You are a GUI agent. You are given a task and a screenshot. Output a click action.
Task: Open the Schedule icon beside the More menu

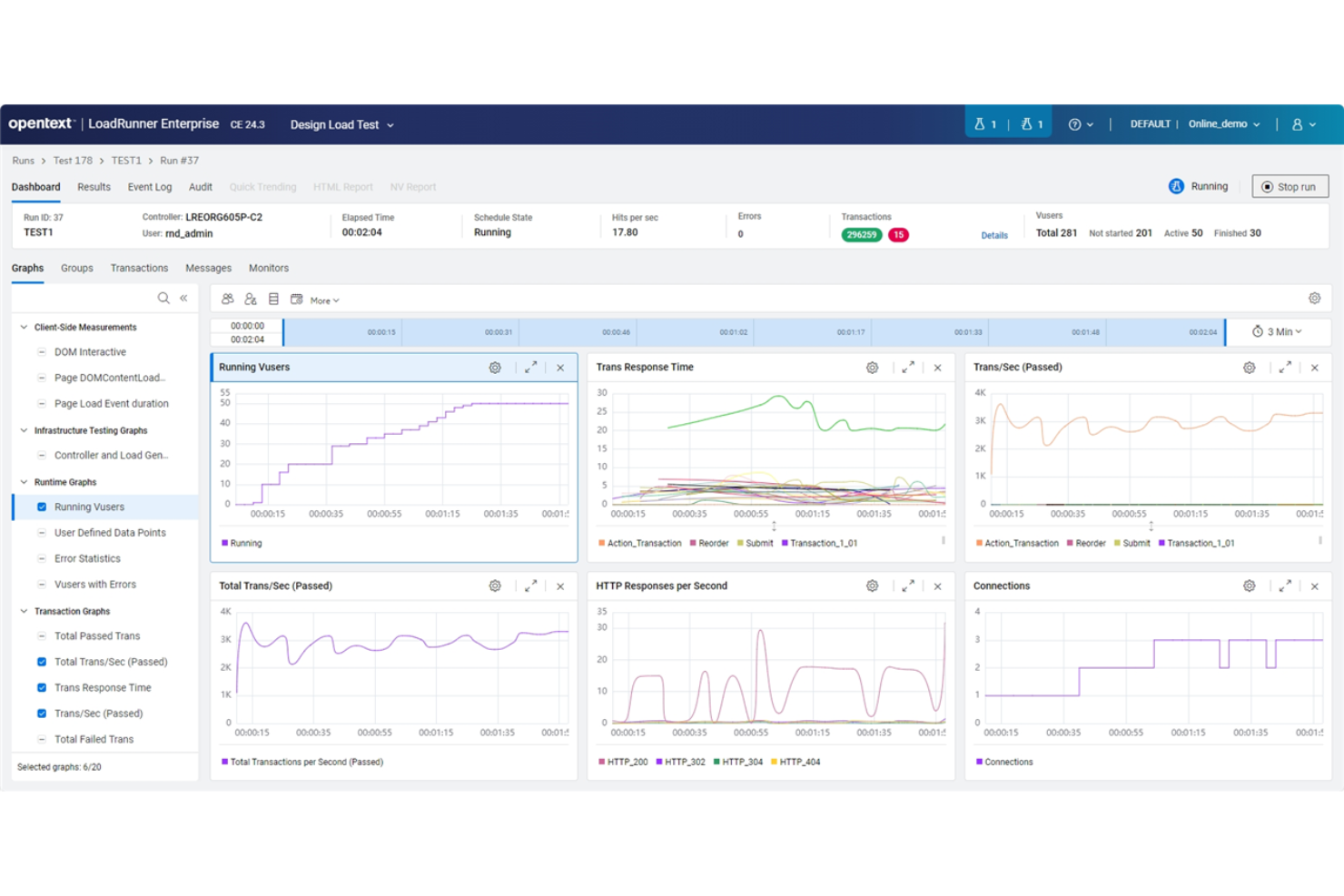point(297,299)
